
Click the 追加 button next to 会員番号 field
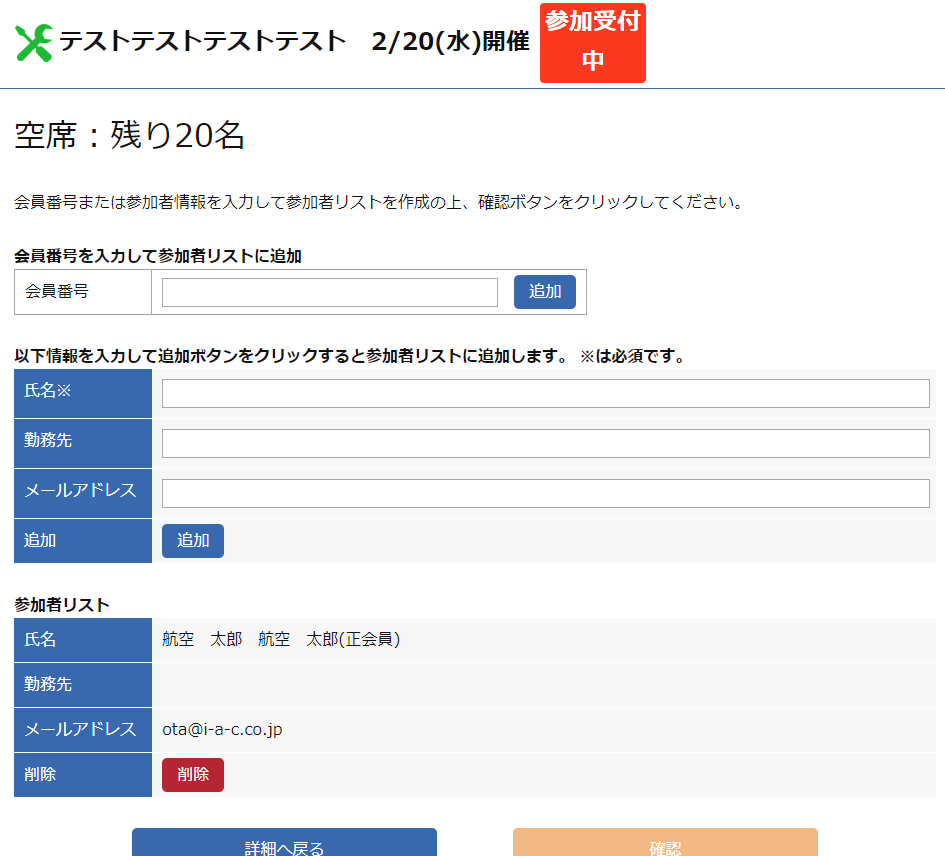pyautogui.click(x=544, y=291)
